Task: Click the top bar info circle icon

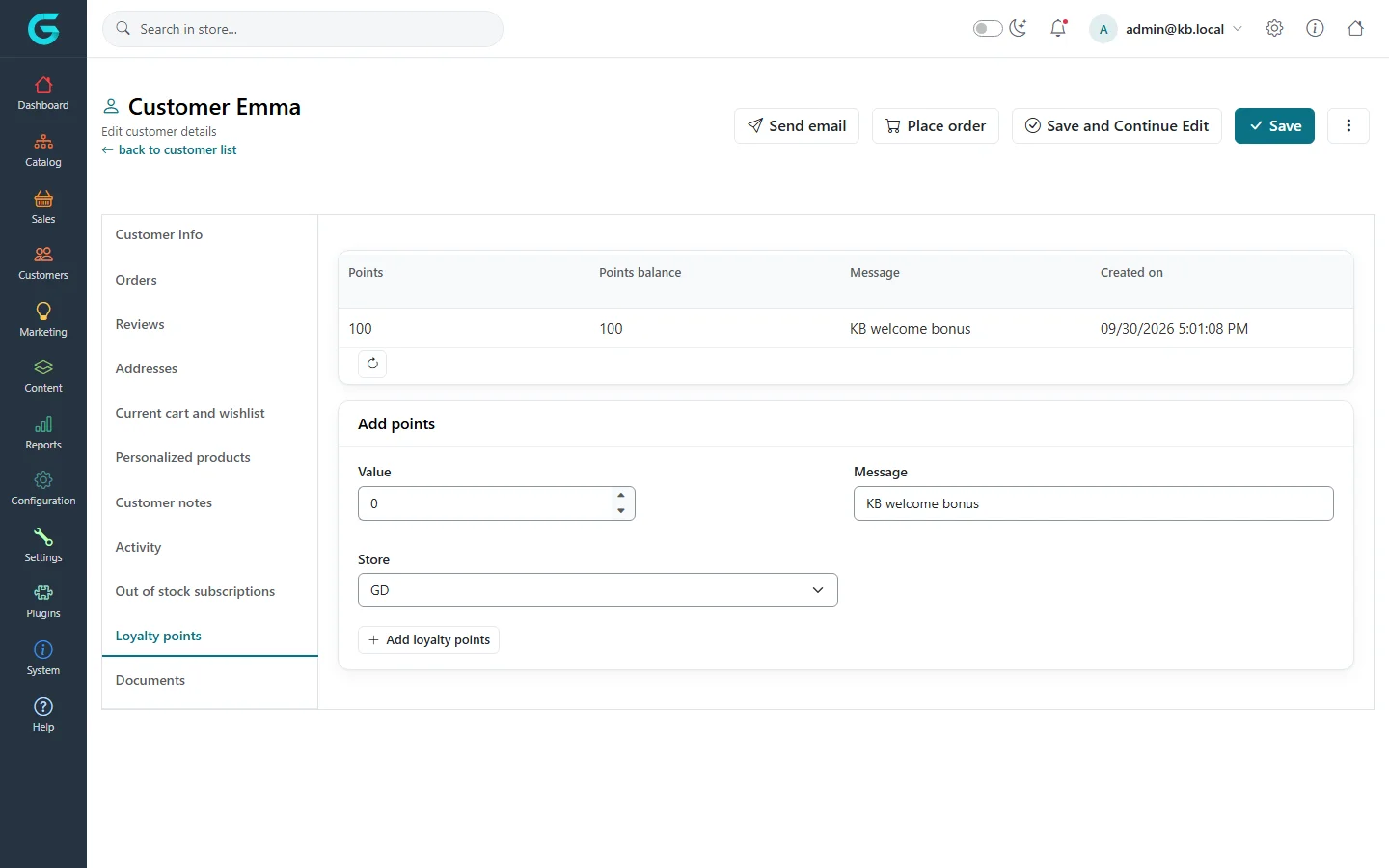Action: [x=1315, y=28]
